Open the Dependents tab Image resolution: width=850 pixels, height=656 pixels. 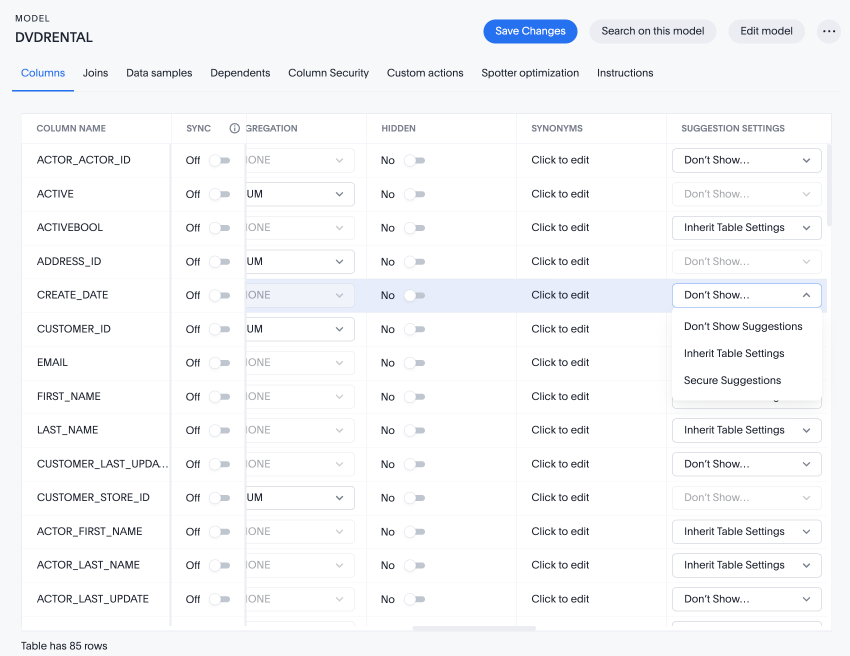(240, 73)
